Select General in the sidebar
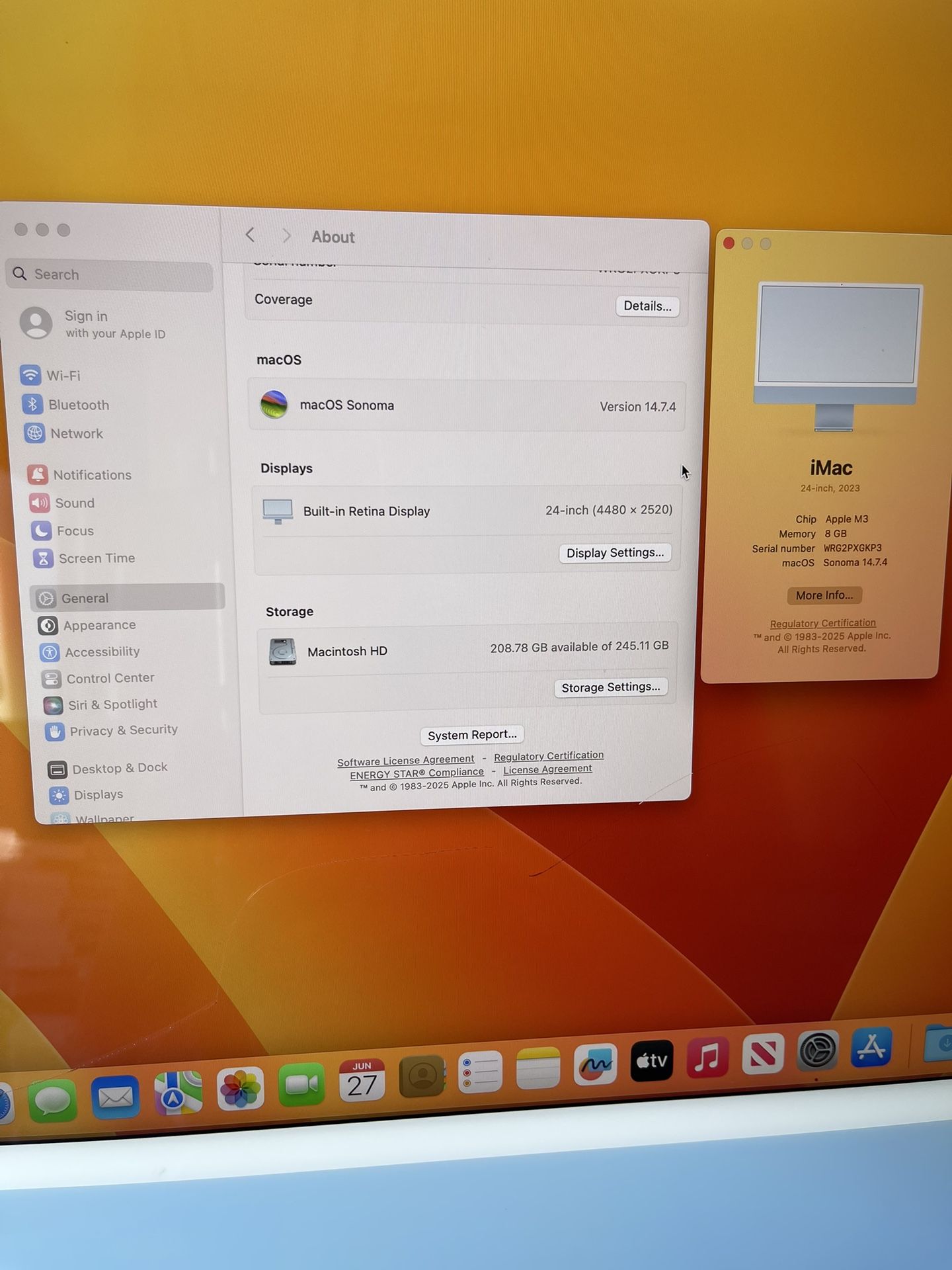 pos(128,597)
